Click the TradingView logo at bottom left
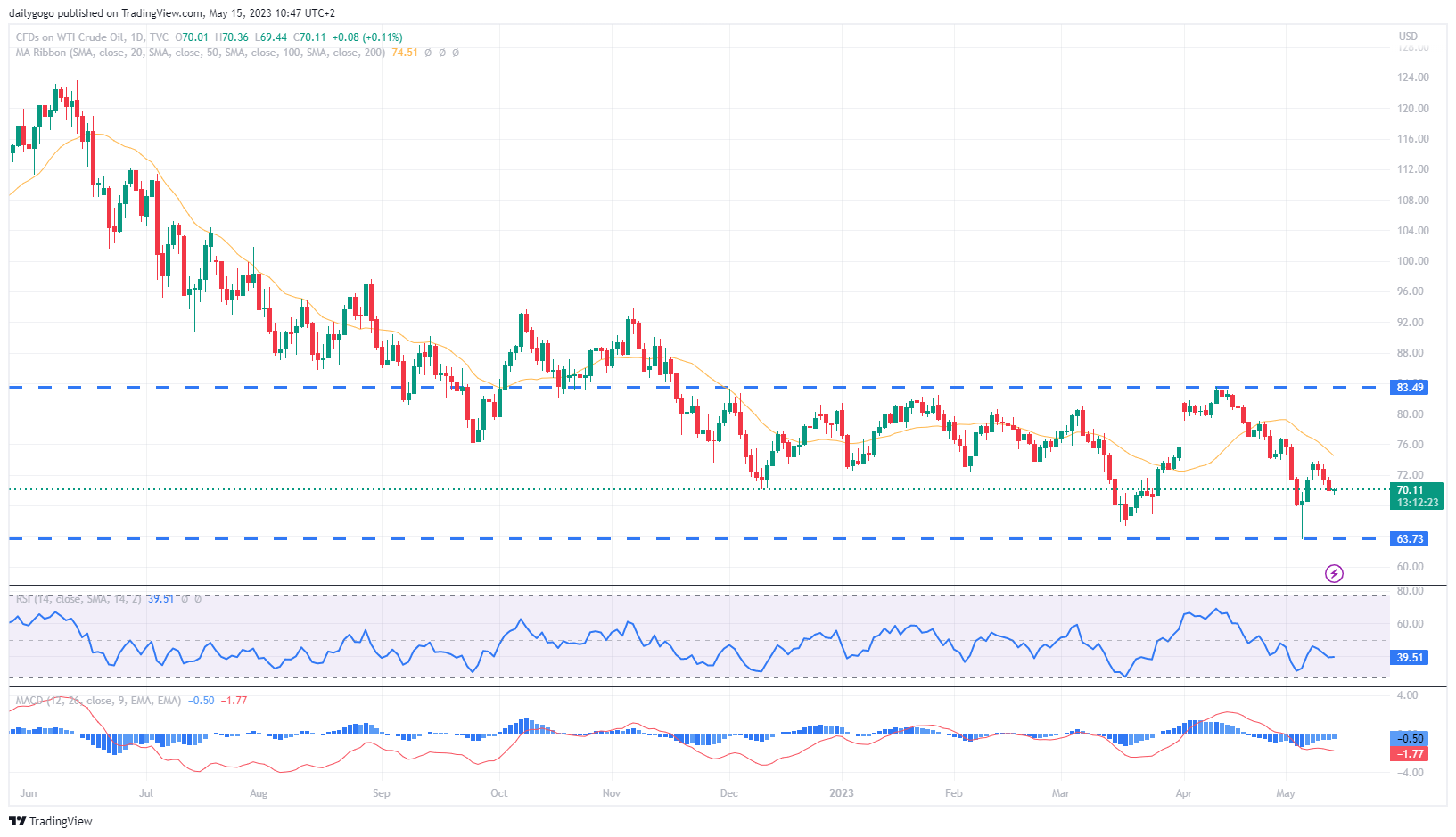 pyautogui.click(x=51, y=821)
